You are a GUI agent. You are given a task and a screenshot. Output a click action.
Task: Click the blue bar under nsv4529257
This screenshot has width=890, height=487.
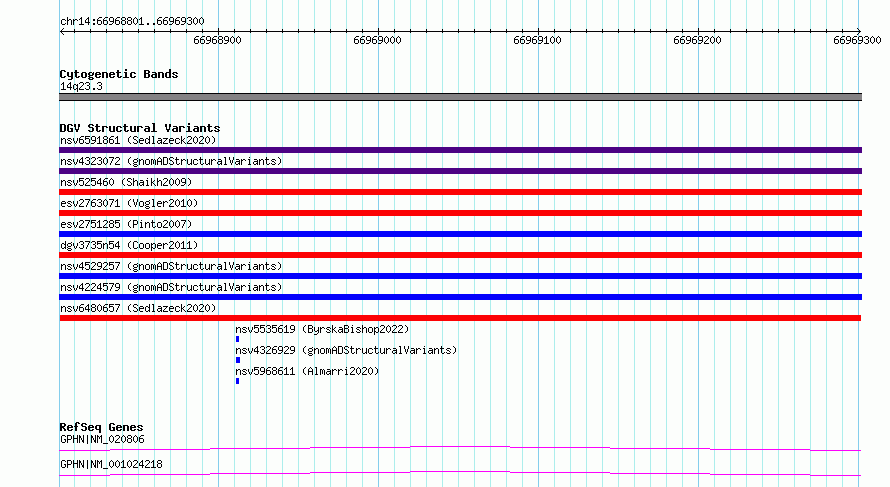coord(460,276)
